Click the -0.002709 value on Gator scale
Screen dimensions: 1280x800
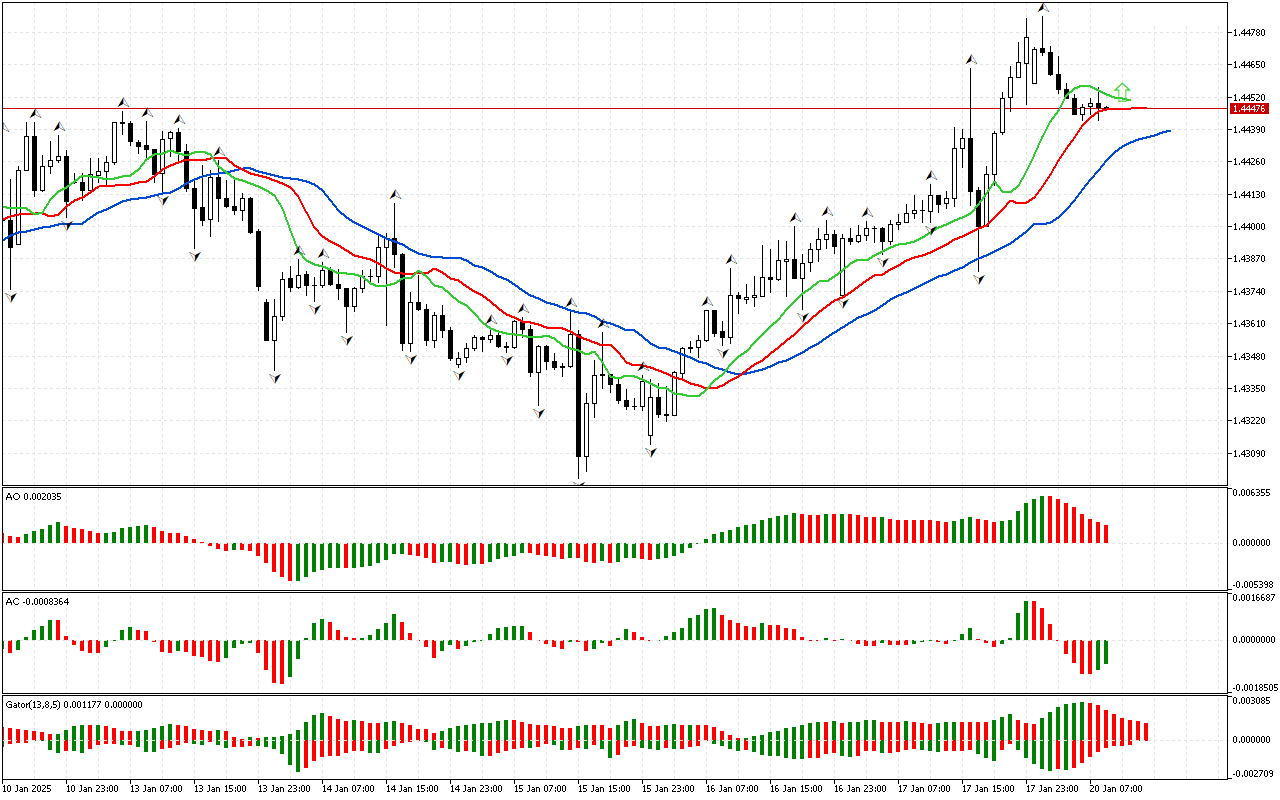tap(1252, 774)
